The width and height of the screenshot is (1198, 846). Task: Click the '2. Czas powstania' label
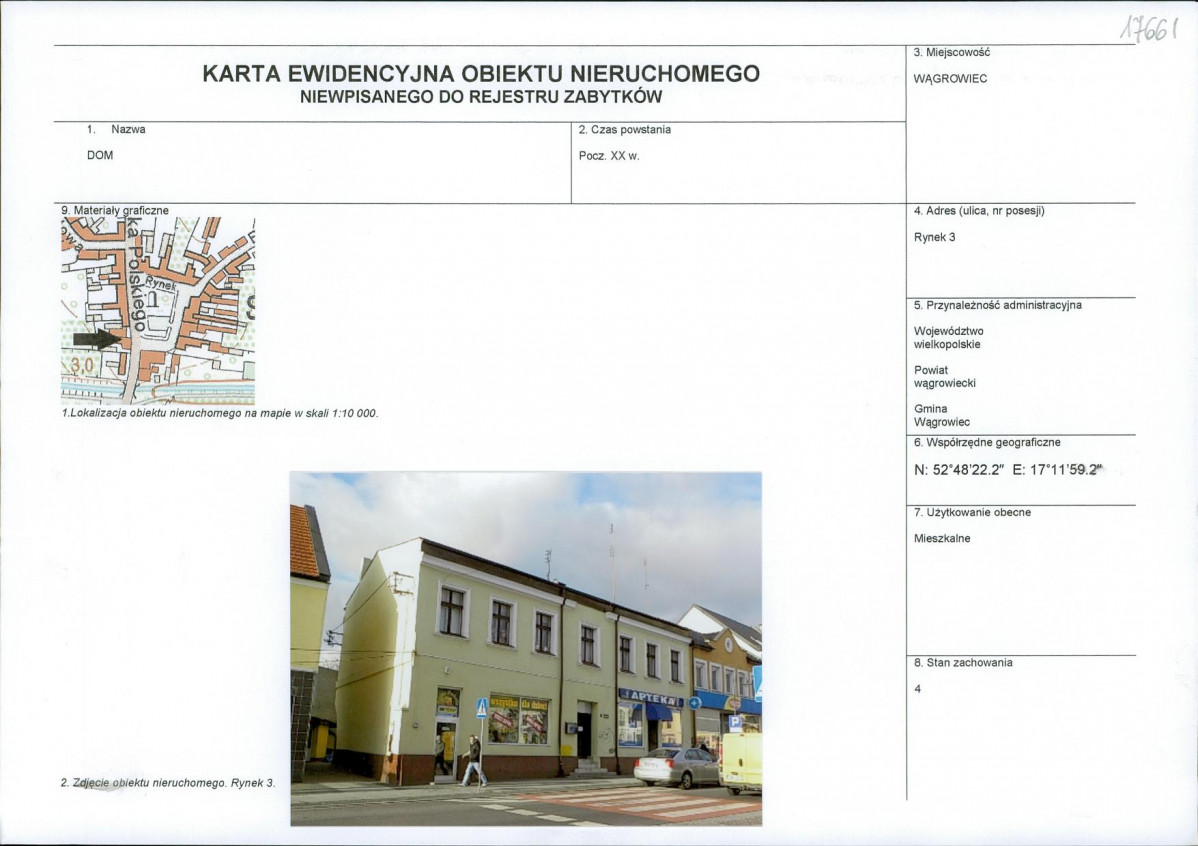coord(625,130)
